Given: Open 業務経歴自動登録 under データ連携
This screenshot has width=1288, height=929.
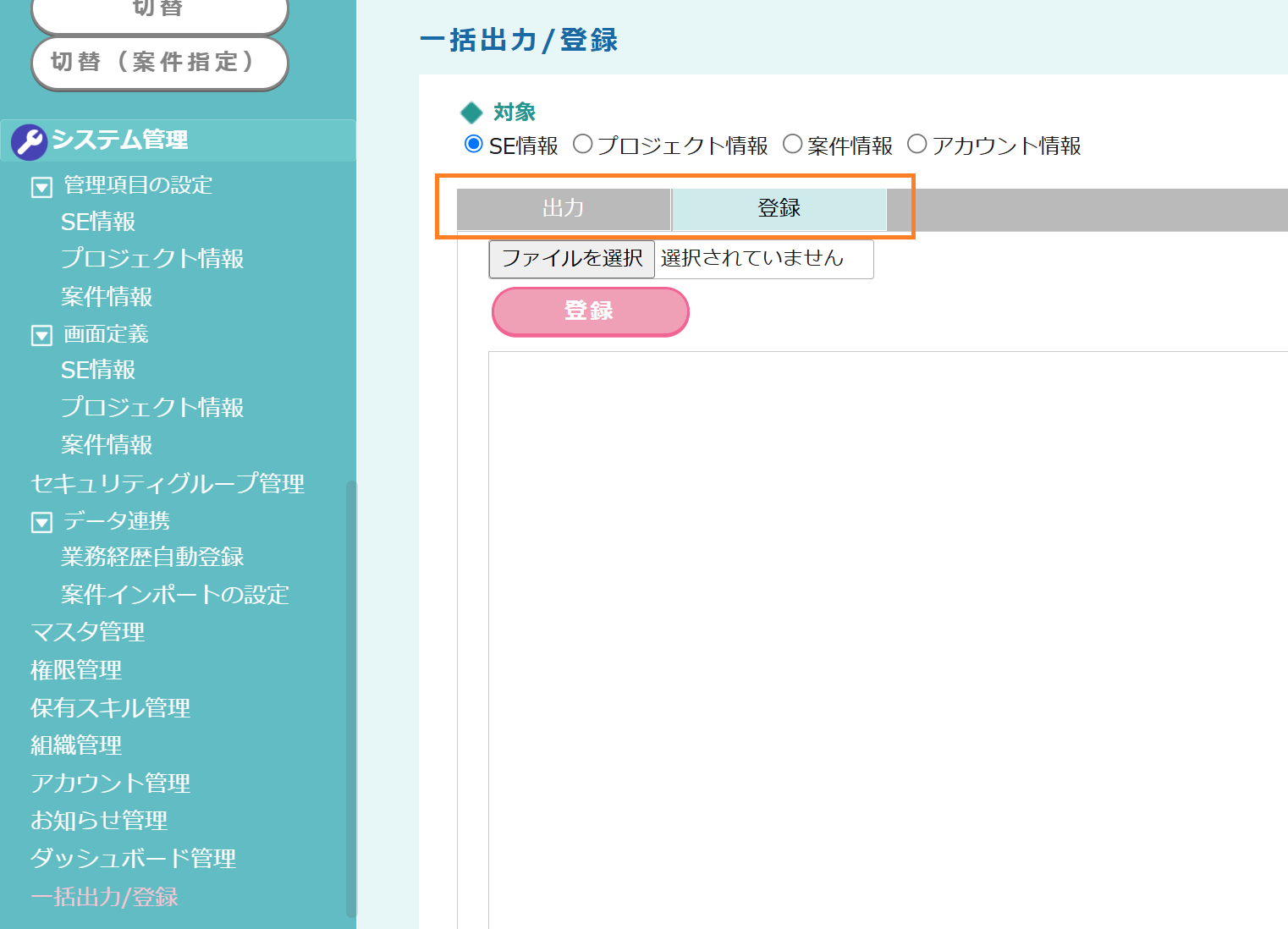Looking at the screenshot, I should [x=152, y=558].
